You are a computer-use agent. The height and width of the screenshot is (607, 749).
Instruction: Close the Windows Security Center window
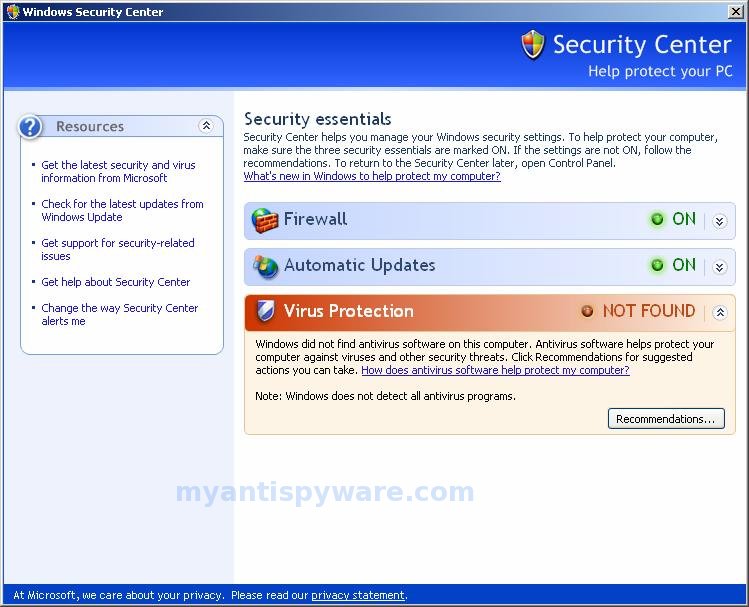pos(735,11)
